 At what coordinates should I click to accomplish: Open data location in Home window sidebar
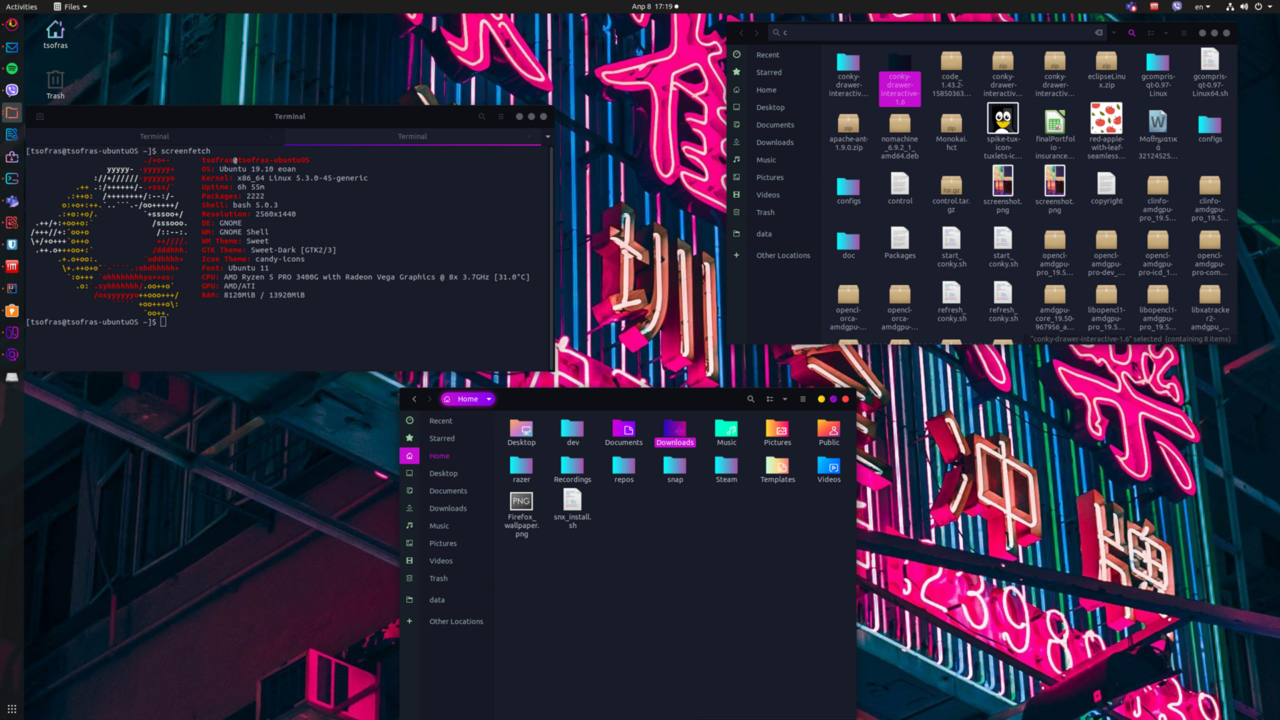tap(437, 600)
